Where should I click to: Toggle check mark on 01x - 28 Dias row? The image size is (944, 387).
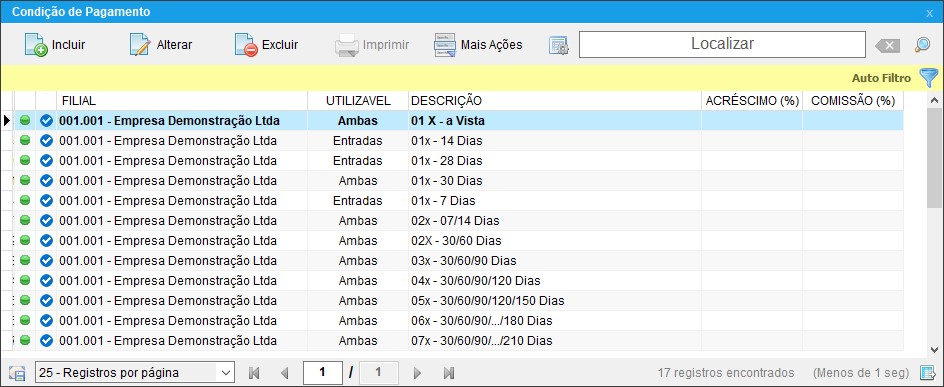[x=46, y=161]
